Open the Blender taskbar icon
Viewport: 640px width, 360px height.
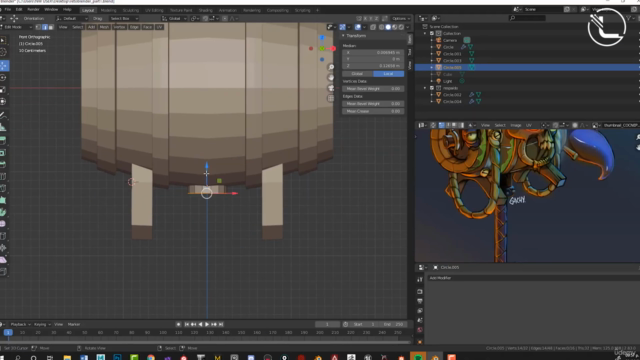click(435, 357)
